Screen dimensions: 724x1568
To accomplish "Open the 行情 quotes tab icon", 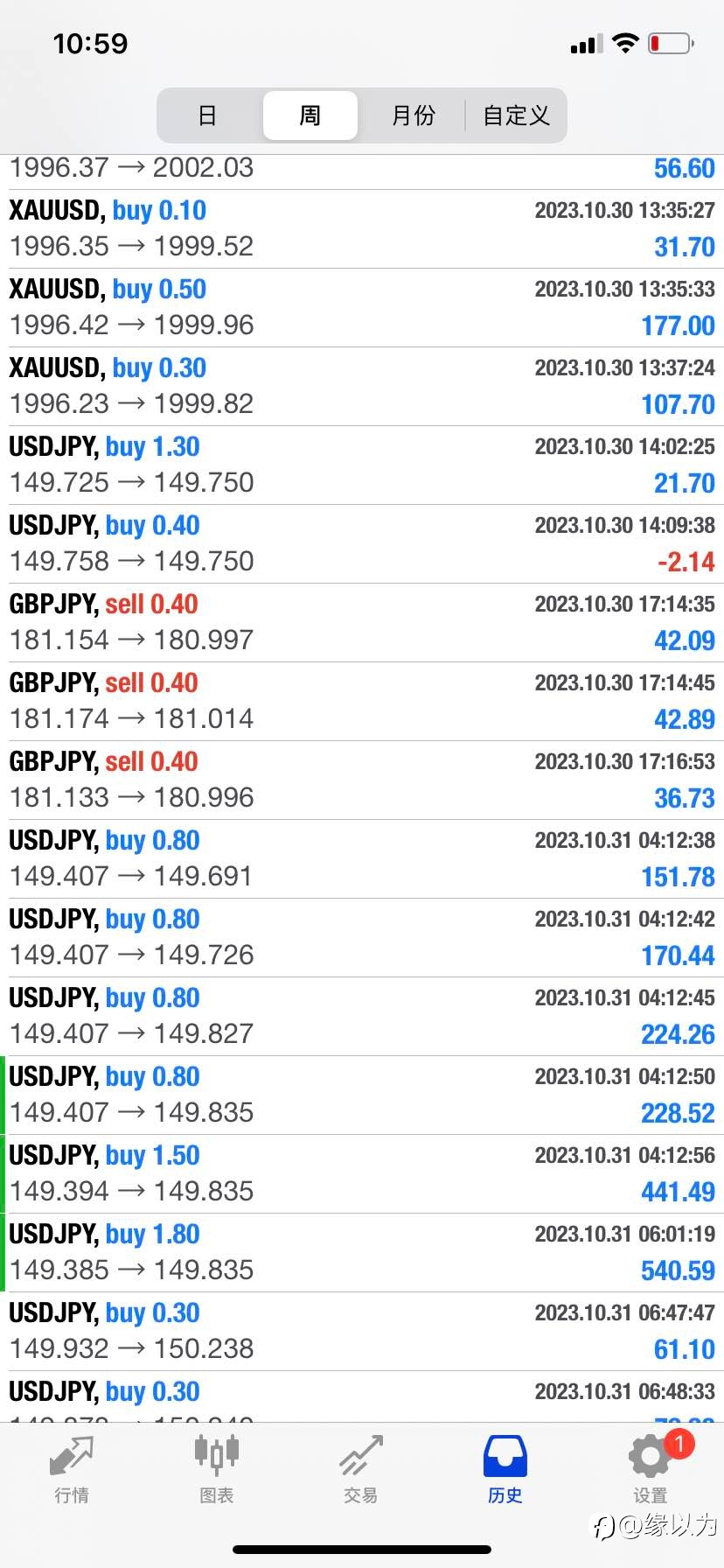I will coord(71,1456).
